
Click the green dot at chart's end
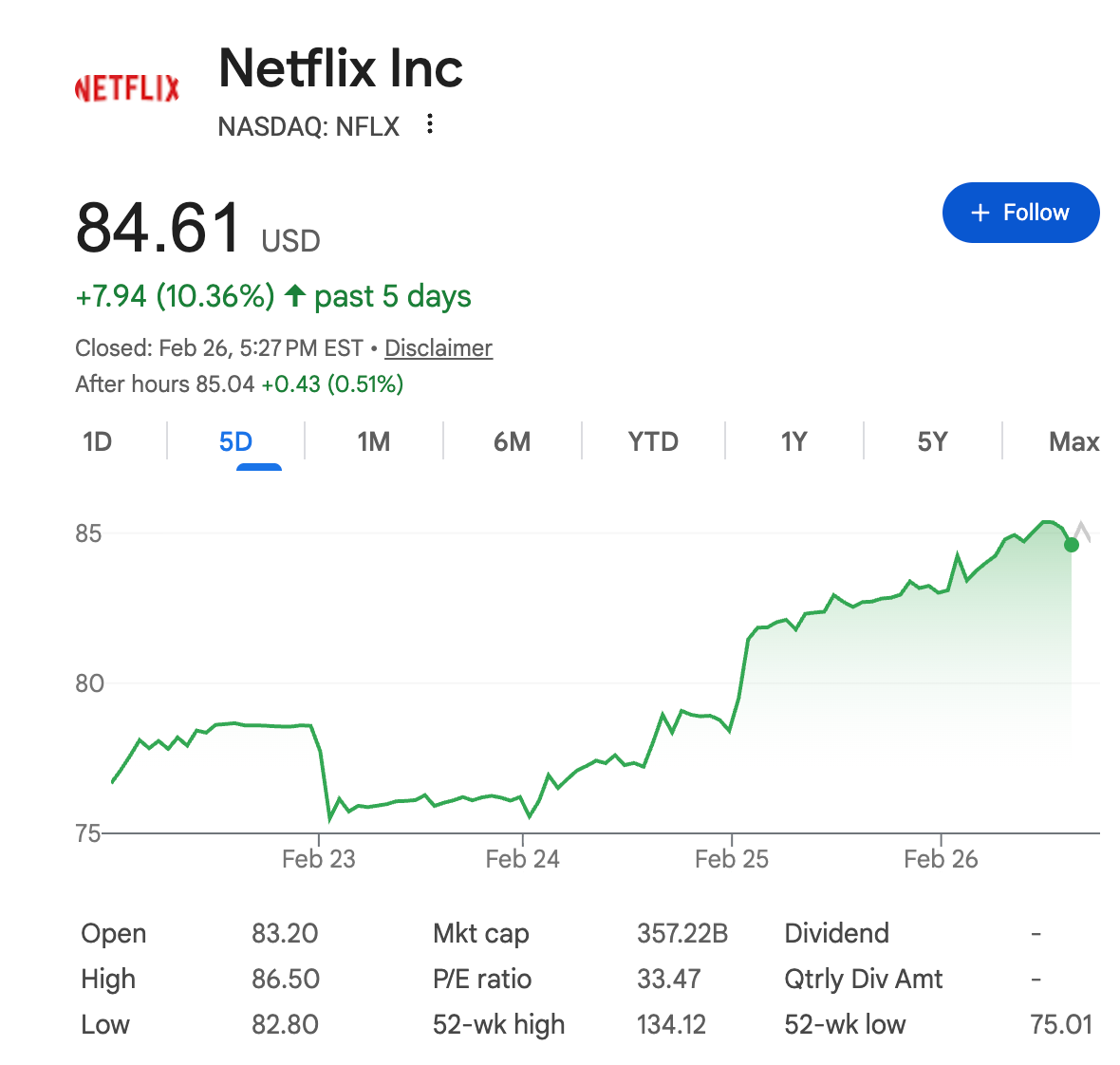1072,545
